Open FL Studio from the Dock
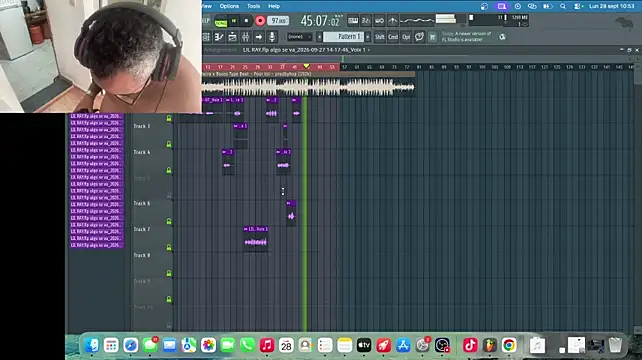Image resolution: width=642 pixels, height=360 pixels. (490, 345)
